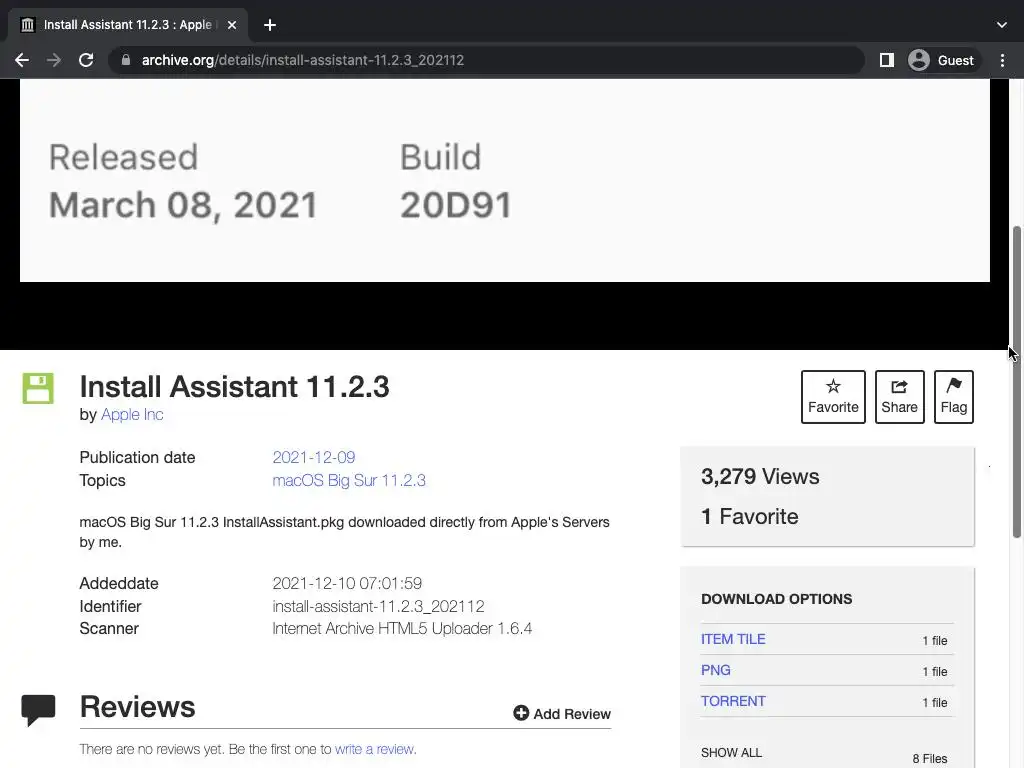Open Chrome three-dot menu

point(1002,60)
